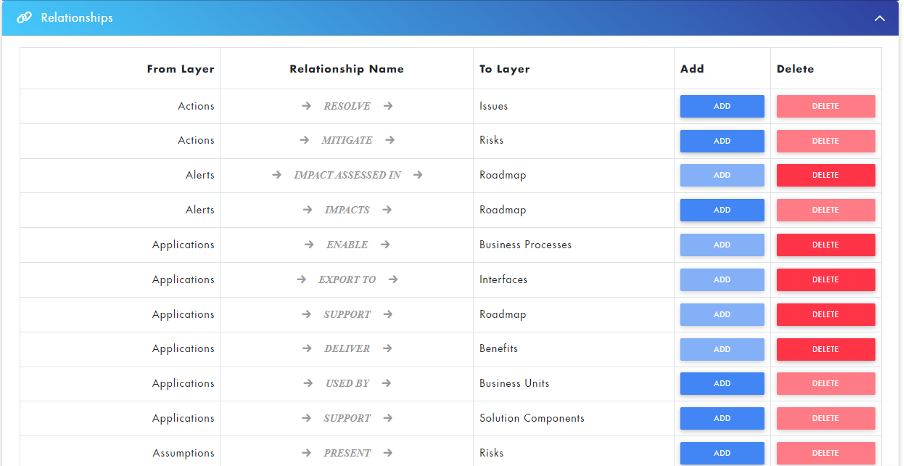Viewport: 904px width, 466px height.
Task: Click the From Layer column header
Action: tap(180, 69)
